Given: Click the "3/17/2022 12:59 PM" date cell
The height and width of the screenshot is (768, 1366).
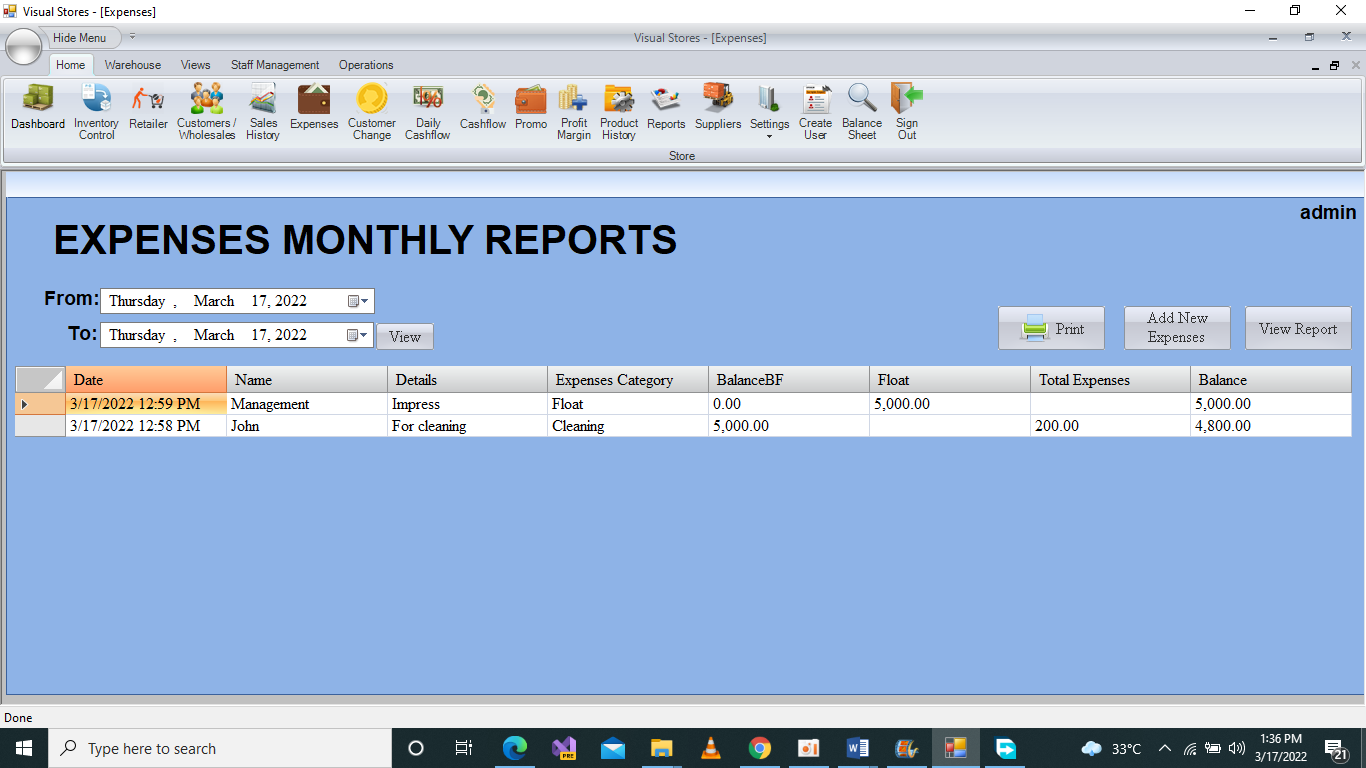Looking at the screenshot, I should tap(146, 404).
